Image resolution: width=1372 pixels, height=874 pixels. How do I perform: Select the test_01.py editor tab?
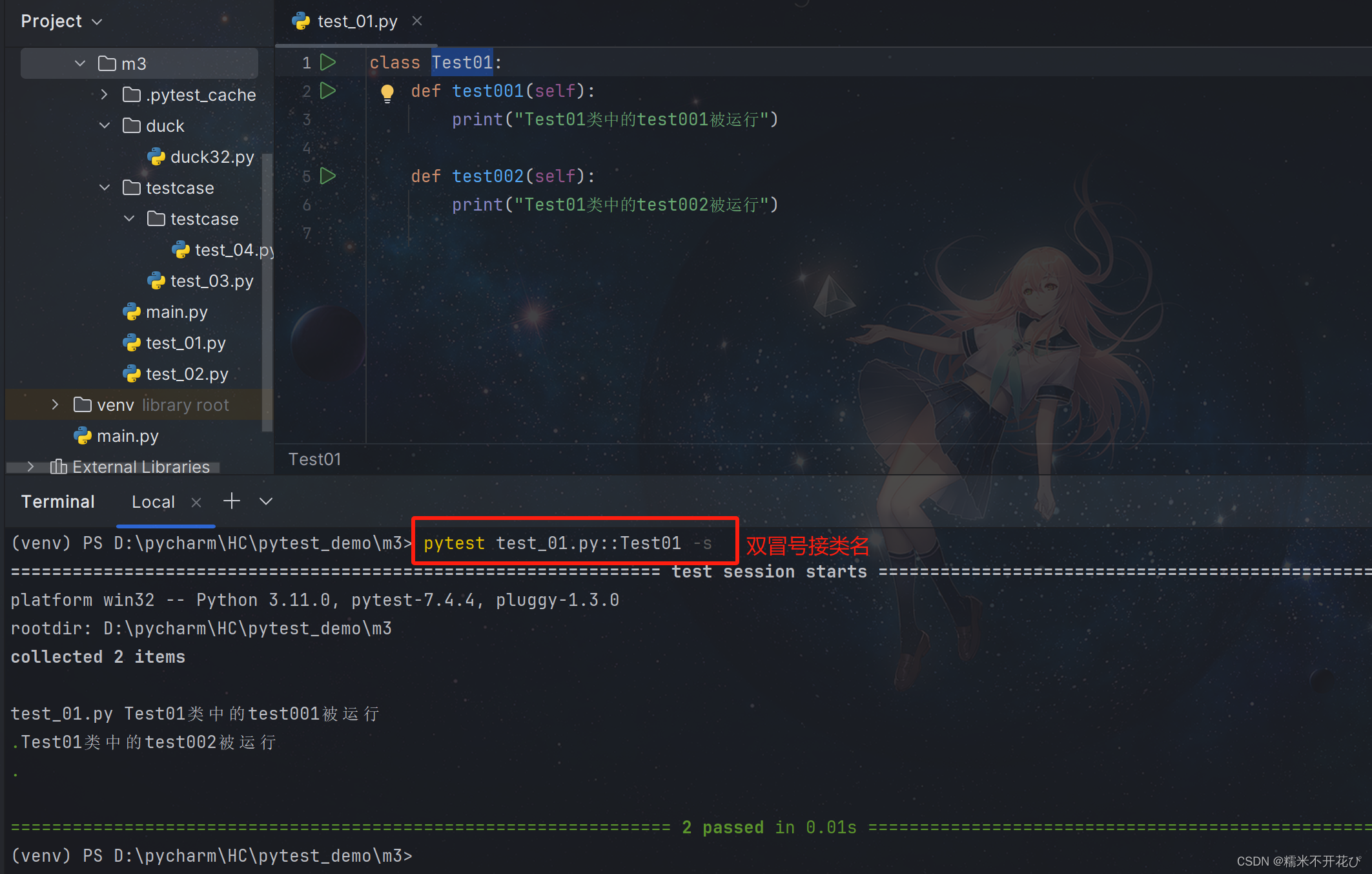click(356, 21)
